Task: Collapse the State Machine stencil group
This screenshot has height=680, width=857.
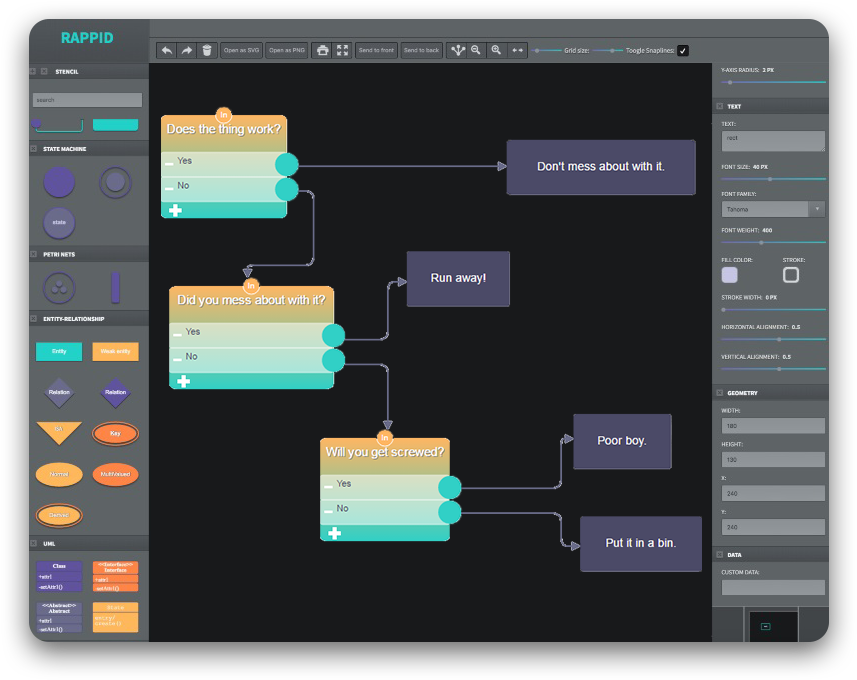Action: point(33,149)
